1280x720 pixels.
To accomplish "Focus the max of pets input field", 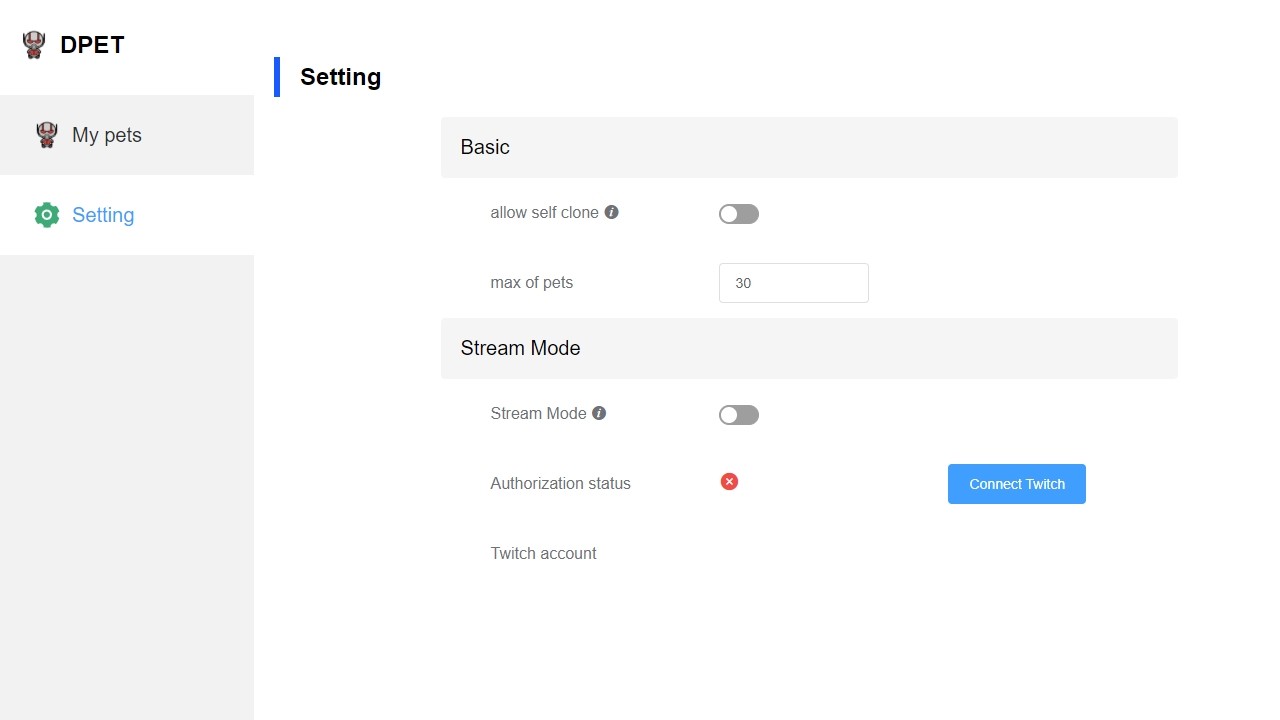I will tap(793, 283).
